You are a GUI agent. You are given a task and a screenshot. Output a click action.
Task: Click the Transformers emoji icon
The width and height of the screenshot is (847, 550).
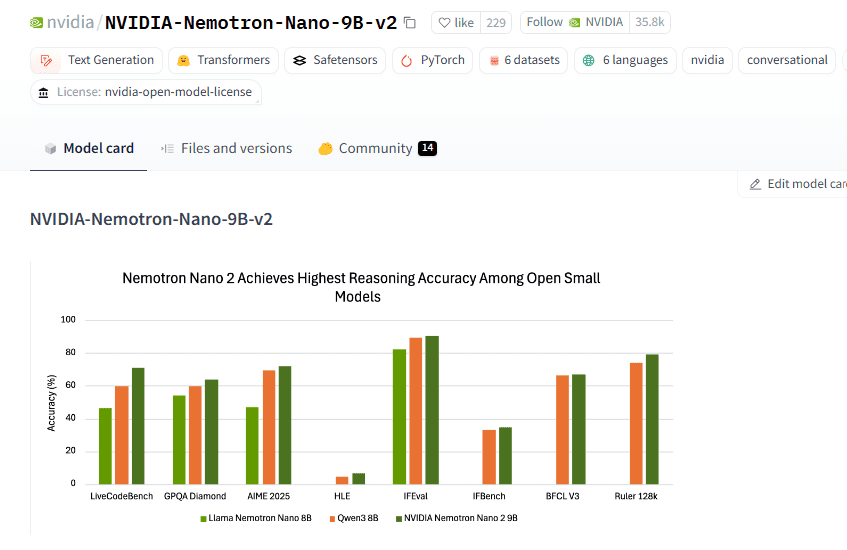[184, 61]
